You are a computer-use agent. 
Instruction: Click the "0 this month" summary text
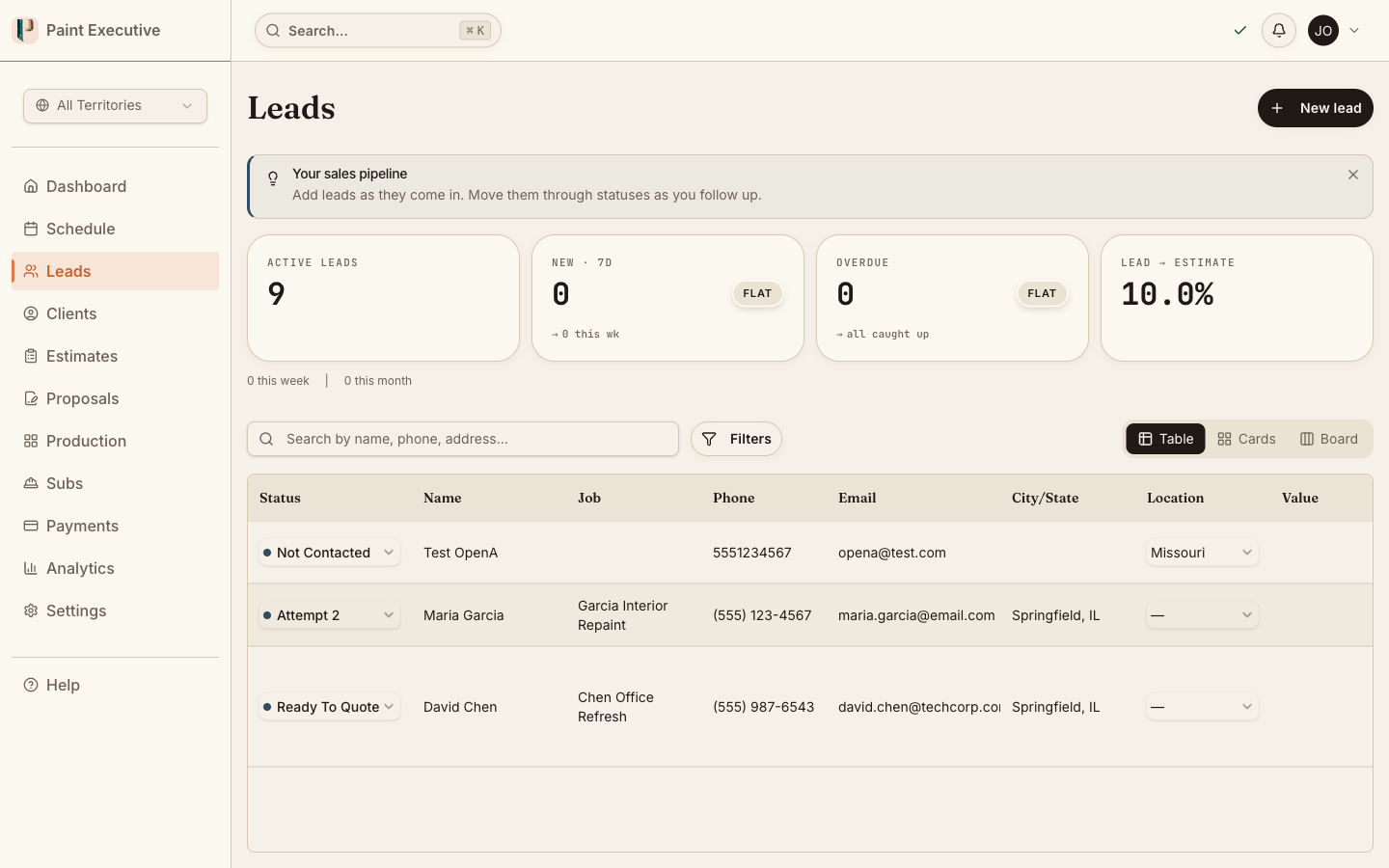click(378, 381)
